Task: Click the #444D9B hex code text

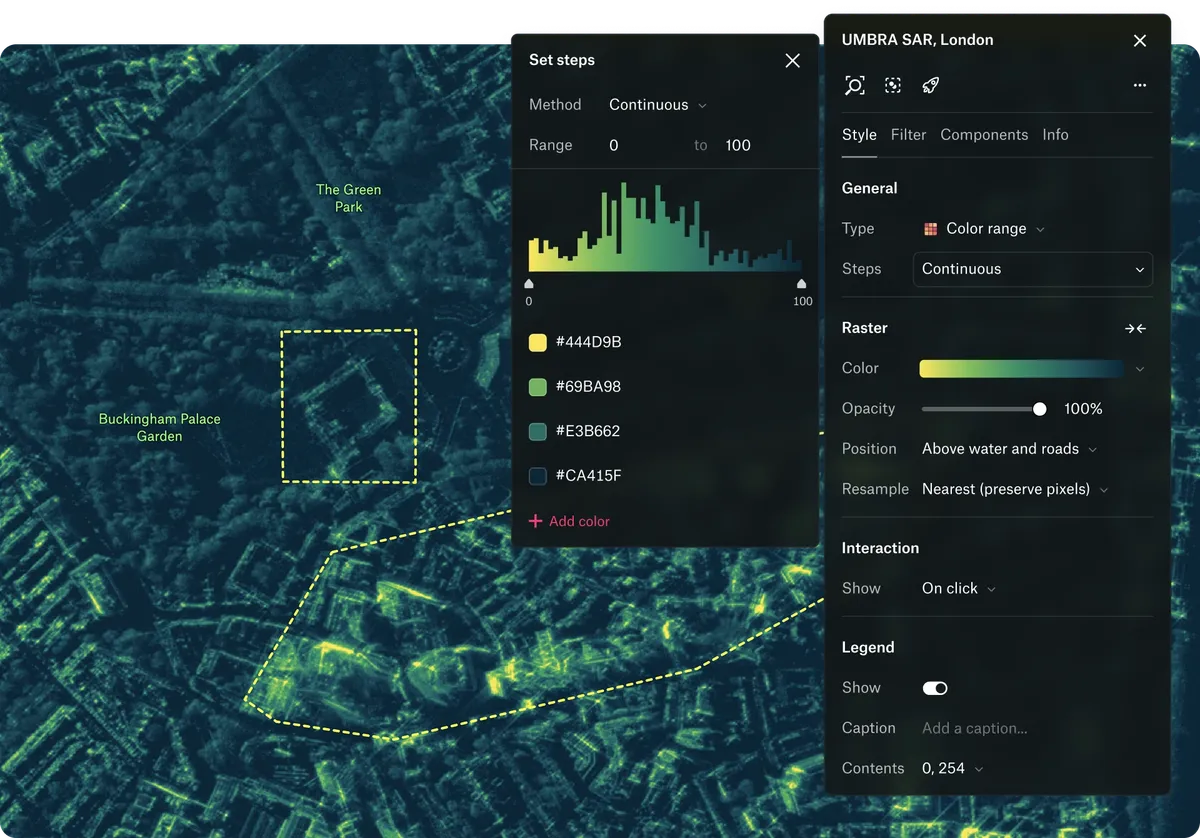Action: tap(589, 342)
